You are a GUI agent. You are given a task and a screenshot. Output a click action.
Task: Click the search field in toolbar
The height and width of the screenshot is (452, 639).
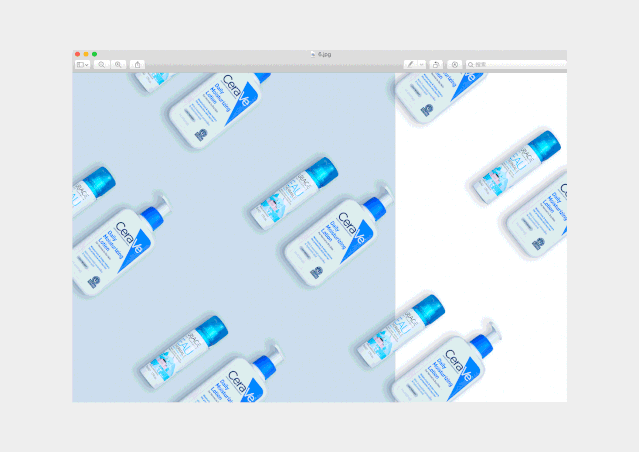[516, 64]
